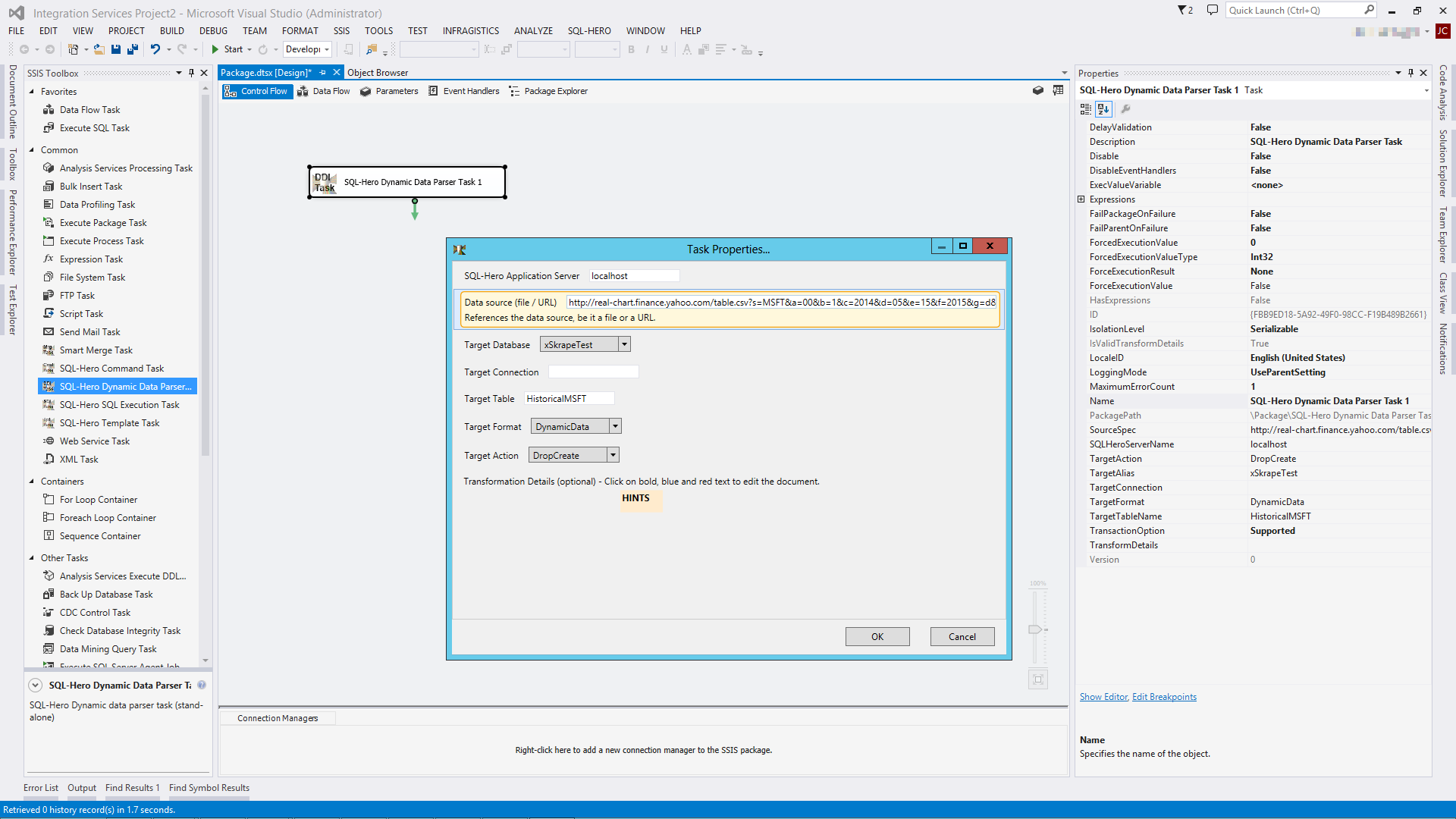This screenshot has height=819, width=1456.
Task: Open the SQL-HERO menu
Action: [589, 31]
